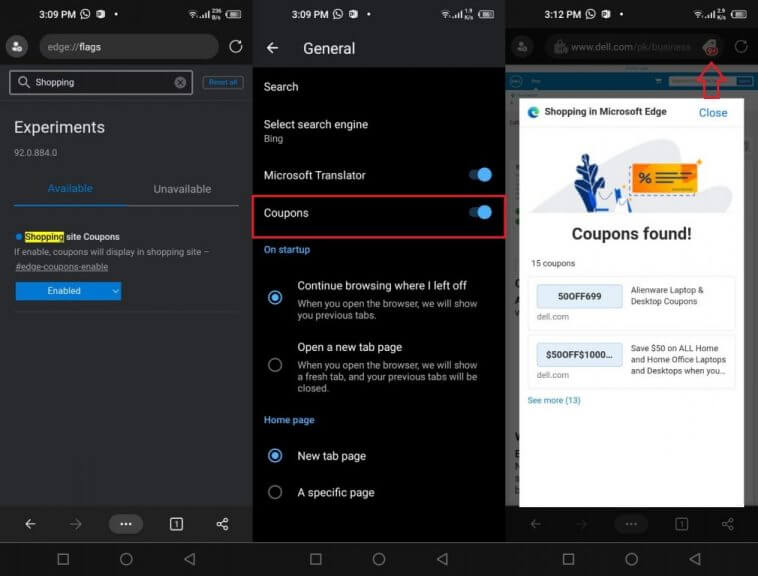Viewport: 758px width, 576px height.
Task: Open profile icon beside edge://flags address bar
Action: click(17, 47)
